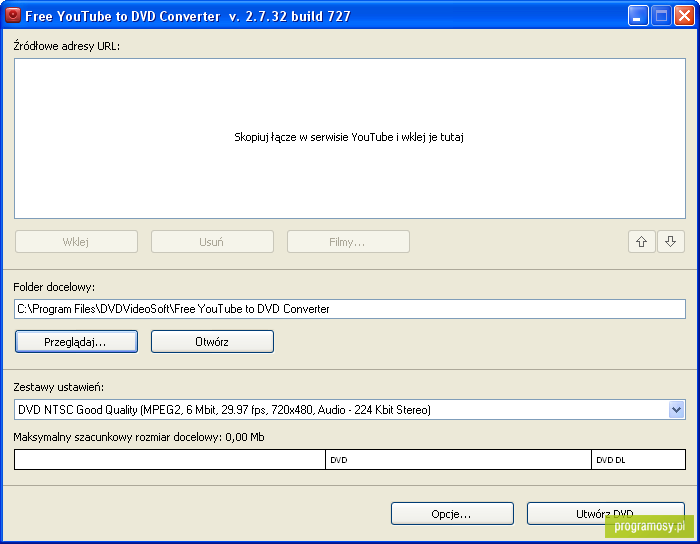The height and width of the screenshot is (544, 700).
Task: Browse for folder with the Przeglądaj... button
Action: tap(76, 341)
